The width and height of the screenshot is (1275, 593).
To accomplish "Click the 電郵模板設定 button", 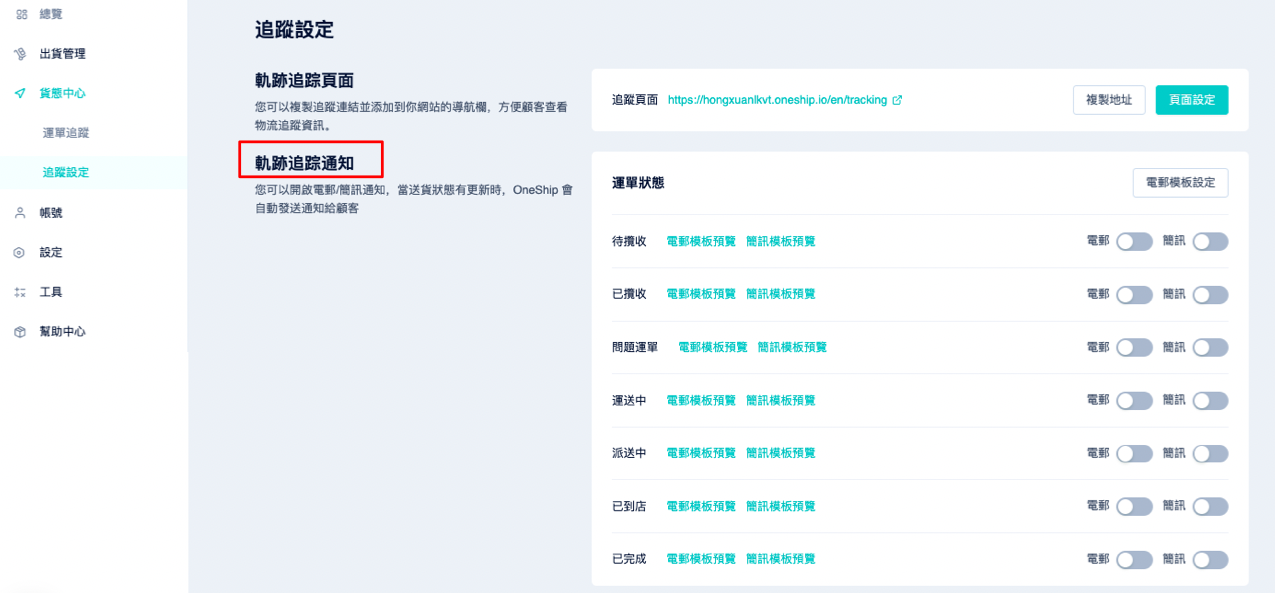I will click(x=1180, y=183).
